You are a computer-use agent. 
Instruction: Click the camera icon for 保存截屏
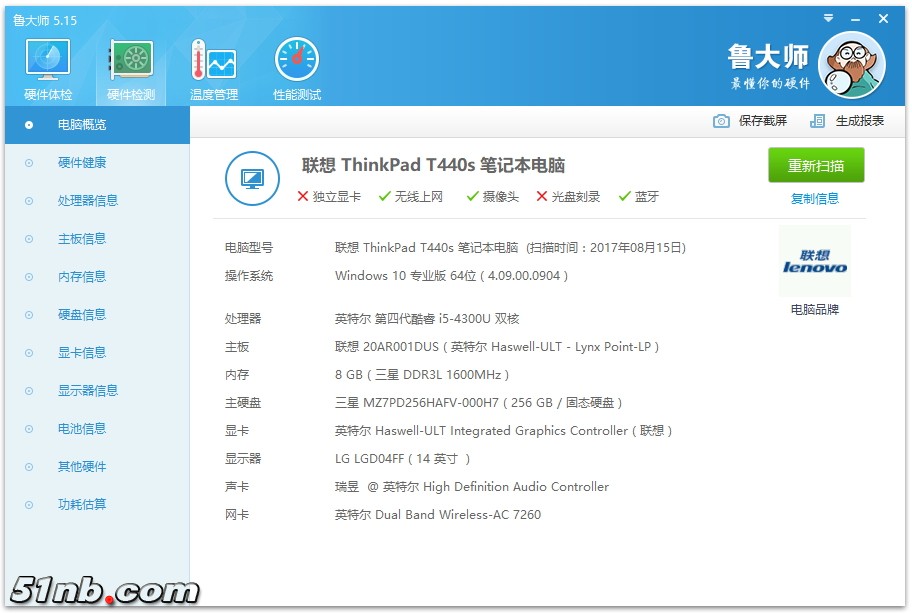[x=721, y=121]
